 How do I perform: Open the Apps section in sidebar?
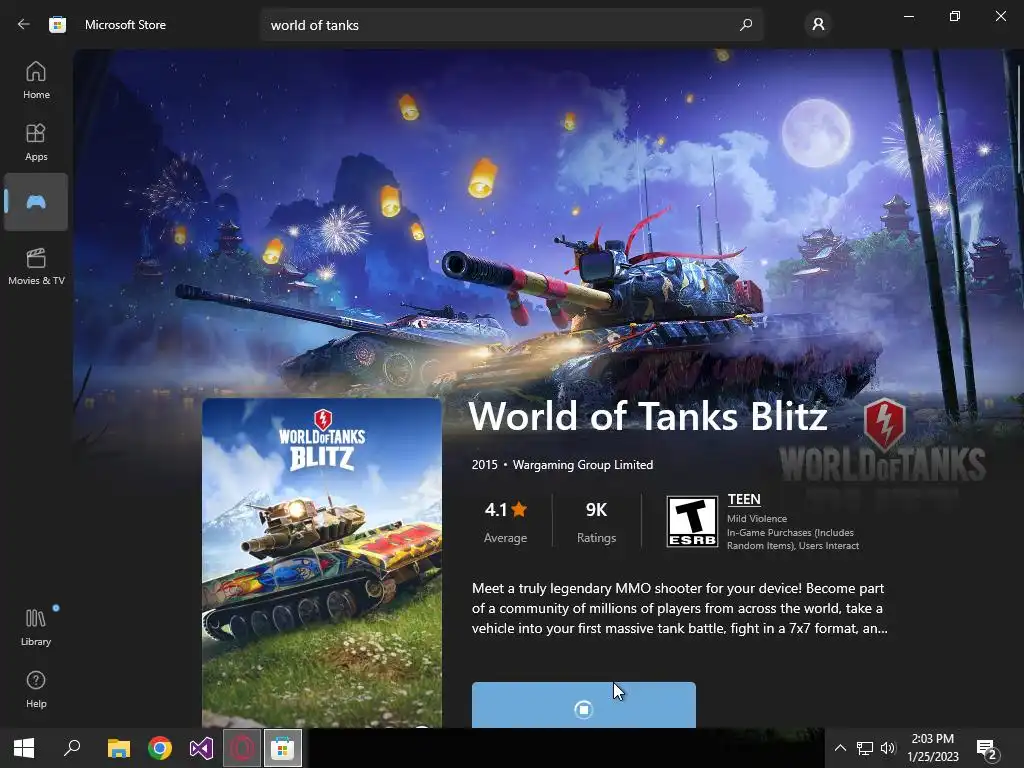point(36,142)
